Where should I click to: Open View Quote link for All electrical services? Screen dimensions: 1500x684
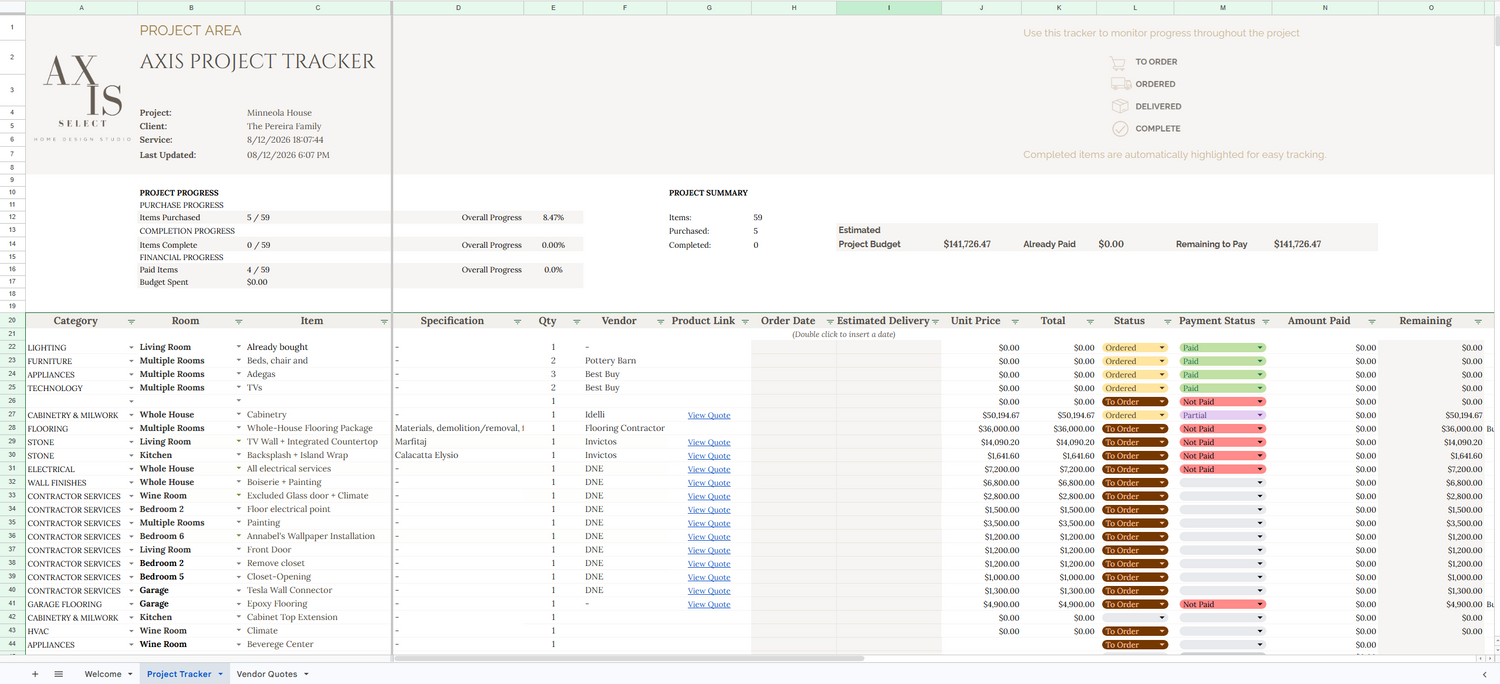(709, 470)
